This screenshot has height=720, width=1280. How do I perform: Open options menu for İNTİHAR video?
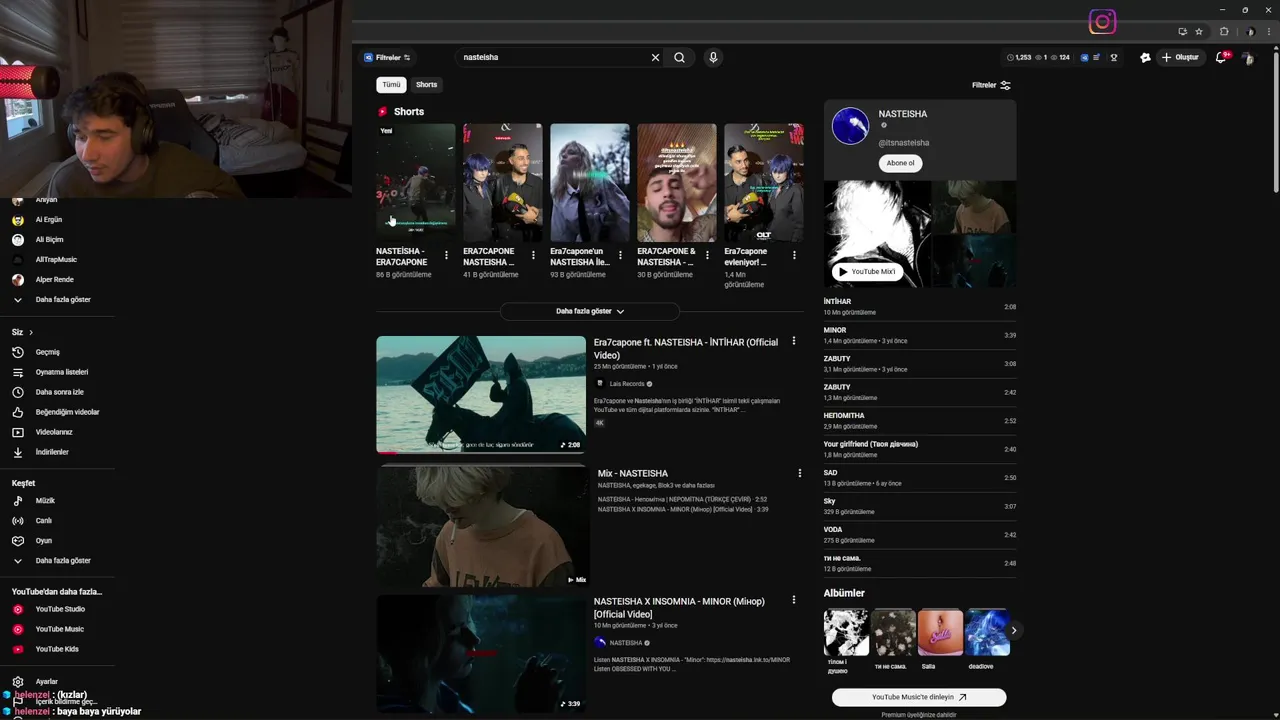(794, 341)
